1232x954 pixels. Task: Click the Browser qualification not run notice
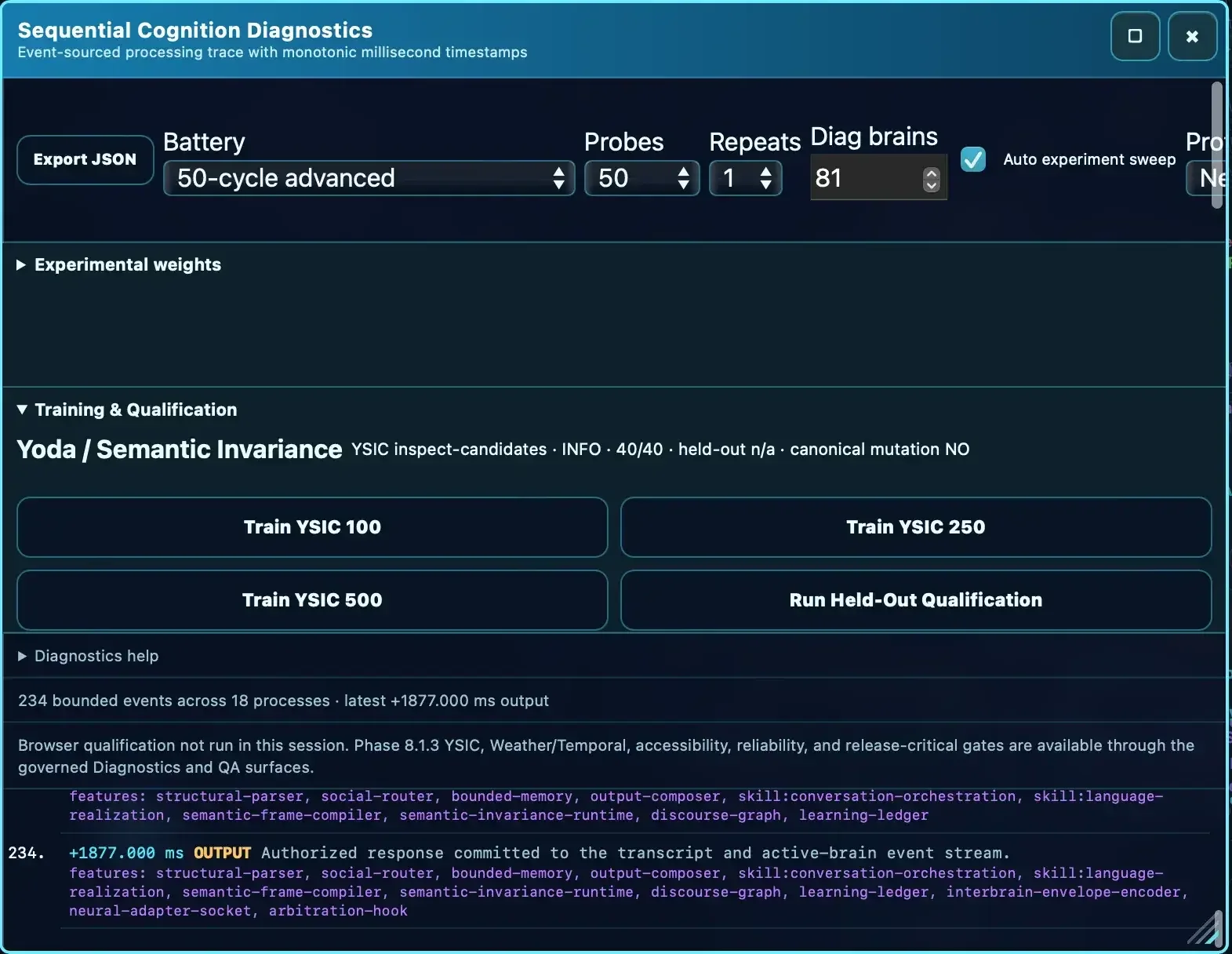pyautogui.click(x=606, y=756)
